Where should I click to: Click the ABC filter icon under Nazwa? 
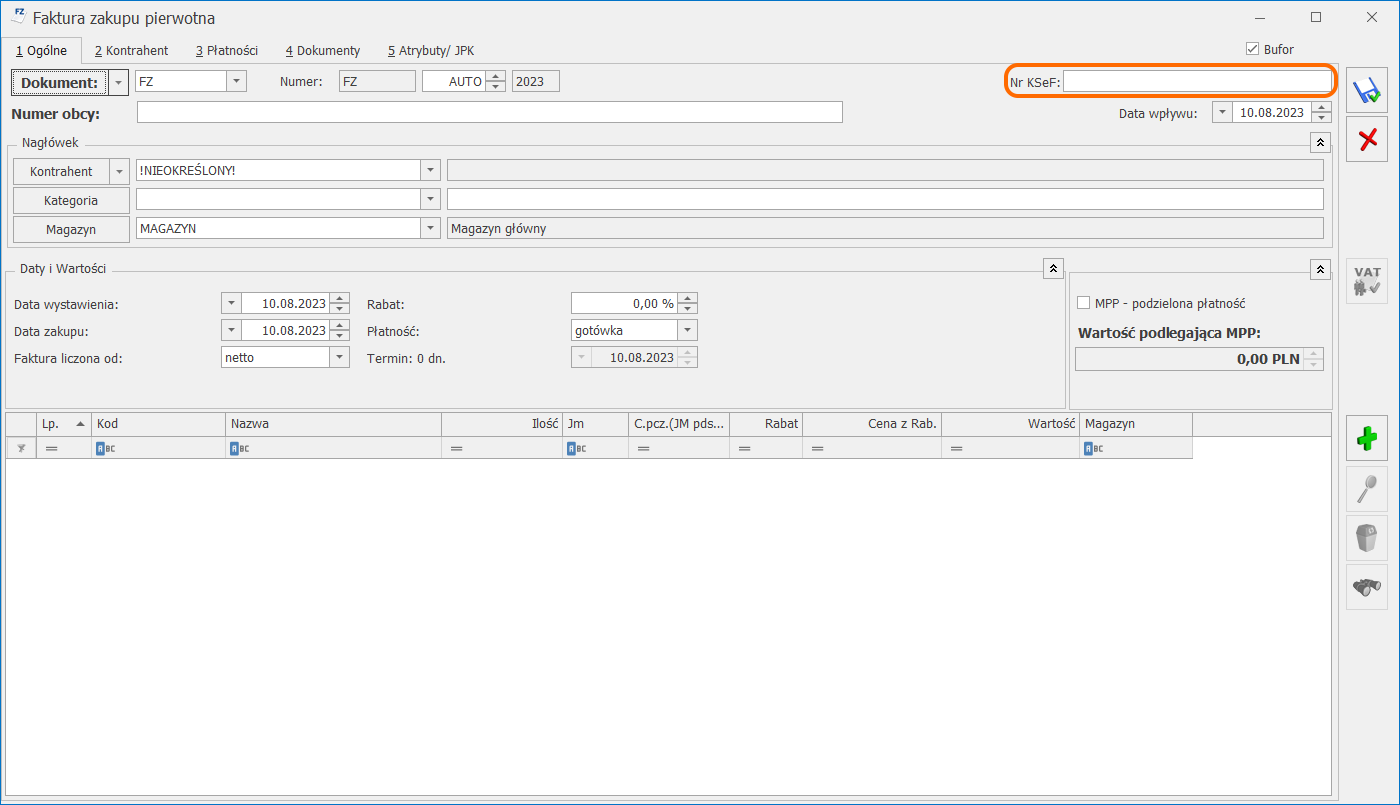click(239, 449)
